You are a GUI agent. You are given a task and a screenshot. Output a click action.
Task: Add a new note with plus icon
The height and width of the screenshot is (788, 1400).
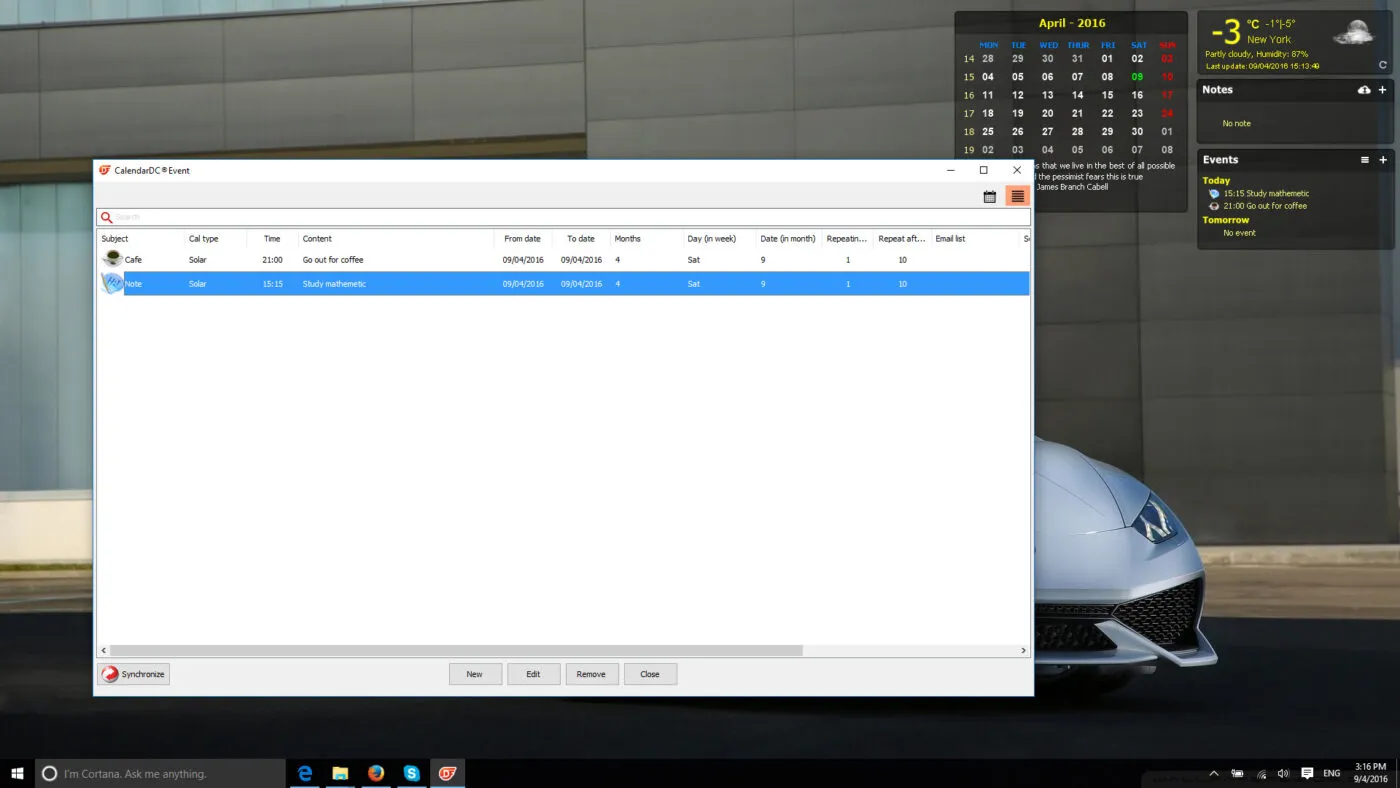tap(1383, 90)
